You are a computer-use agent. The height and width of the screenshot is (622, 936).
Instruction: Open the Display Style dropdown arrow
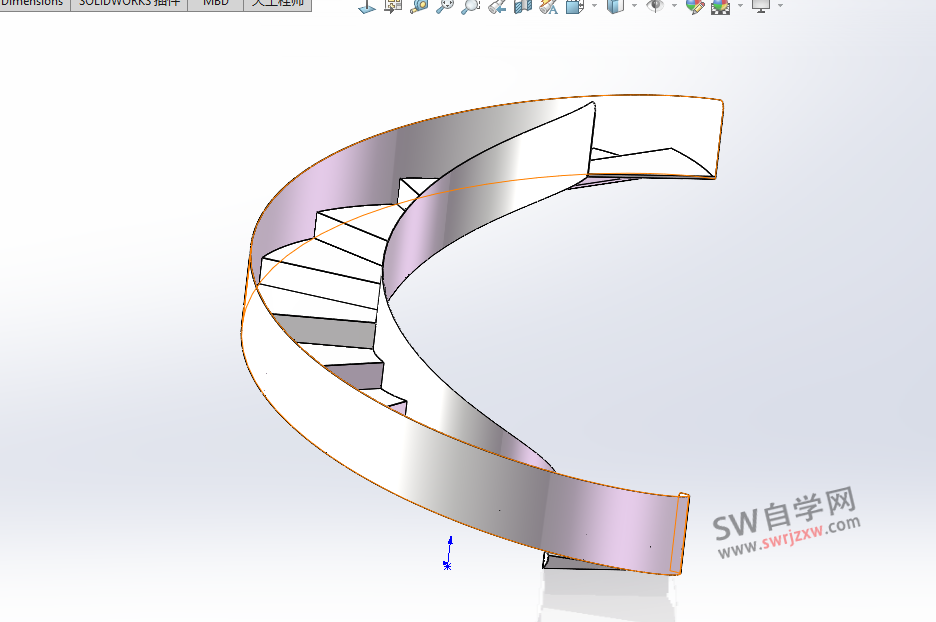tap(633, 7)
